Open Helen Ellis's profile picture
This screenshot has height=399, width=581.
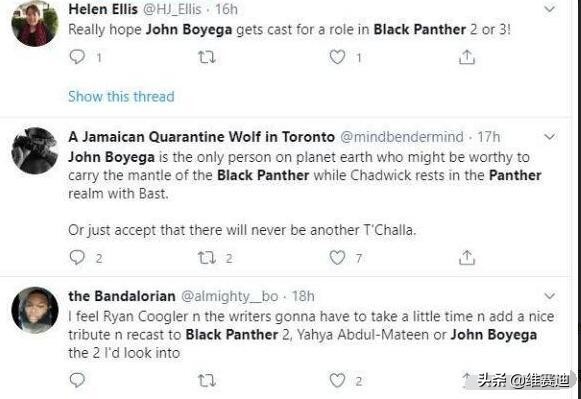point(35,23)
